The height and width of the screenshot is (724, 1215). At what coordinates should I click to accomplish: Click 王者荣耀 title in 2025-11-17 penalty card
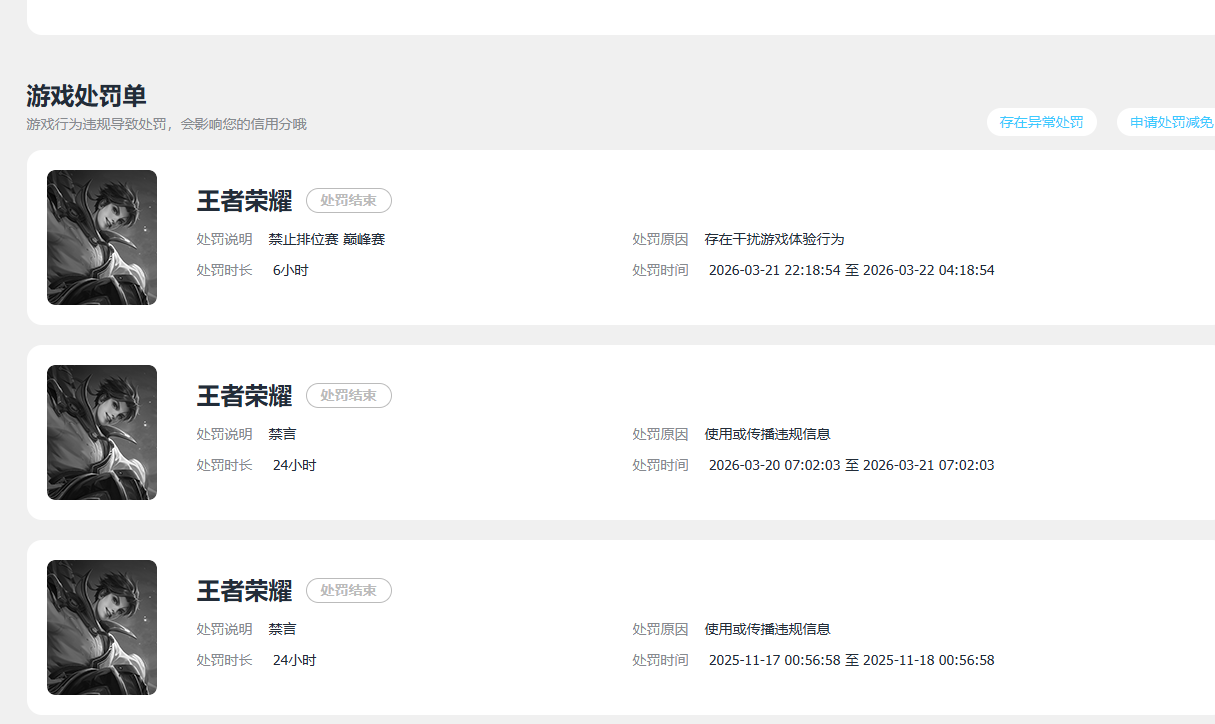[244, 590]
